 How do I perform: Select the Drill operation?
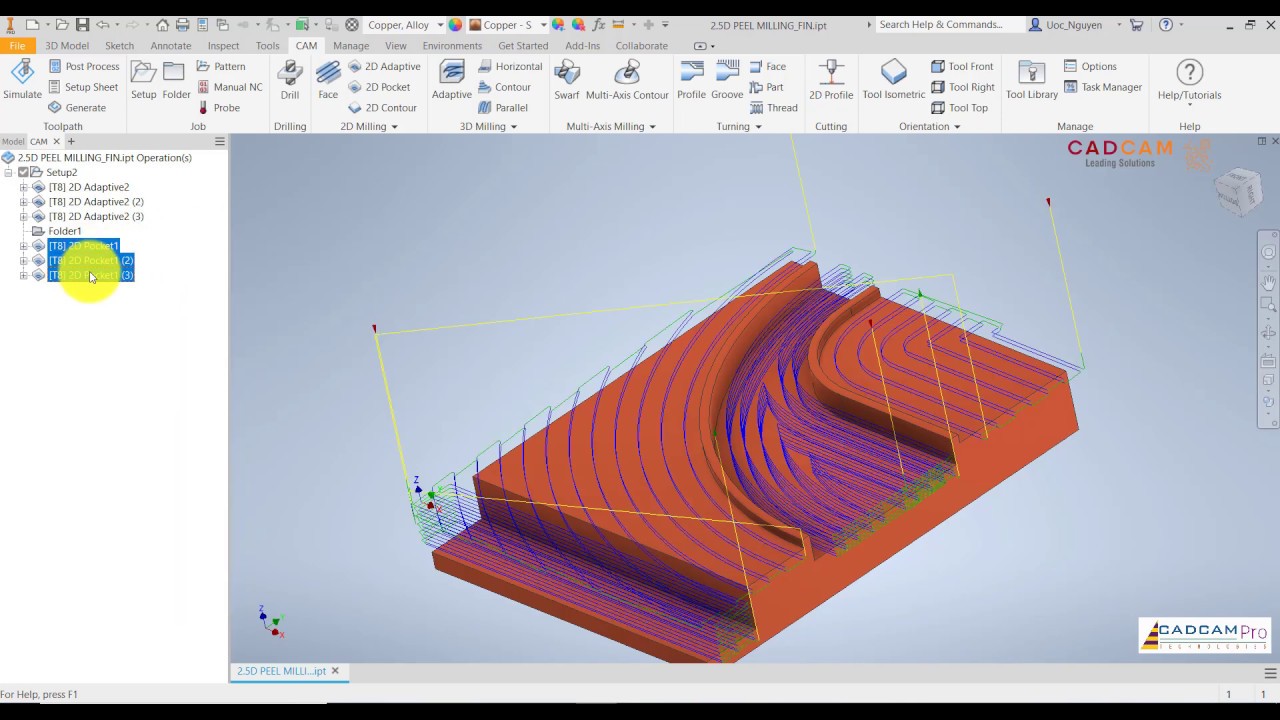click(x=290, y=80)
